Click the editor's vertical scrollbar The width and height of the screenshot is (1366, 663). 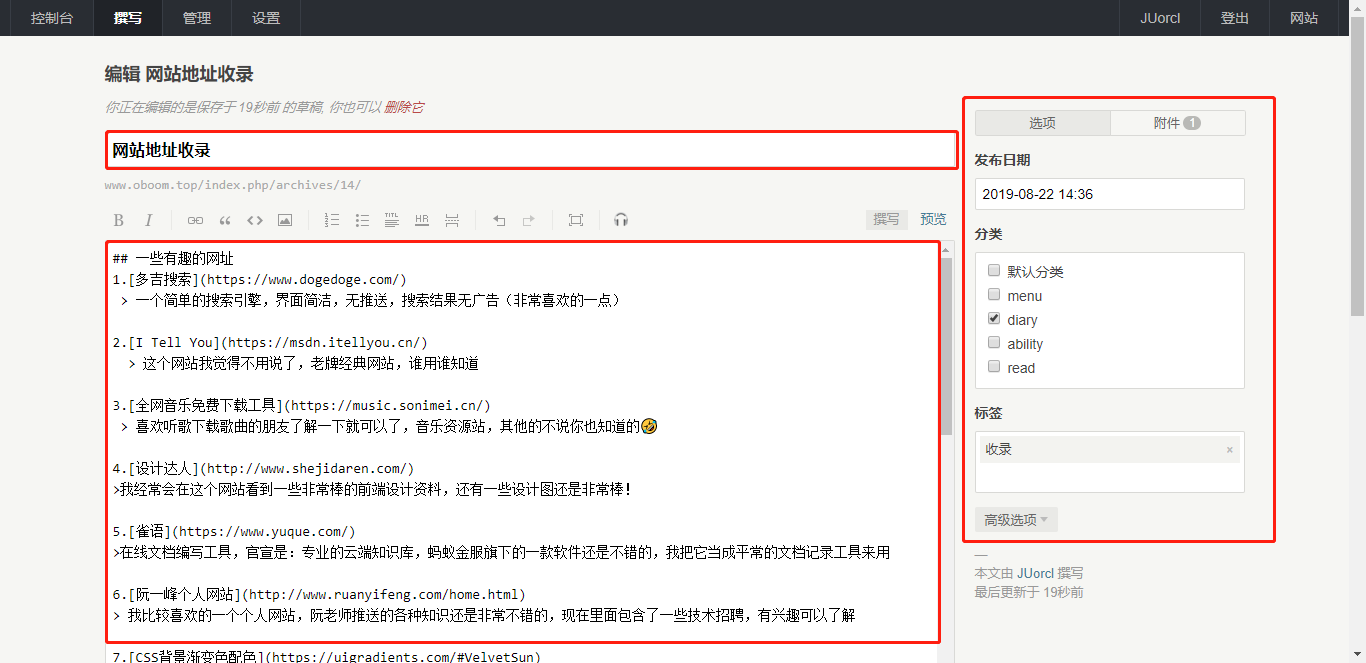(946, 345)
